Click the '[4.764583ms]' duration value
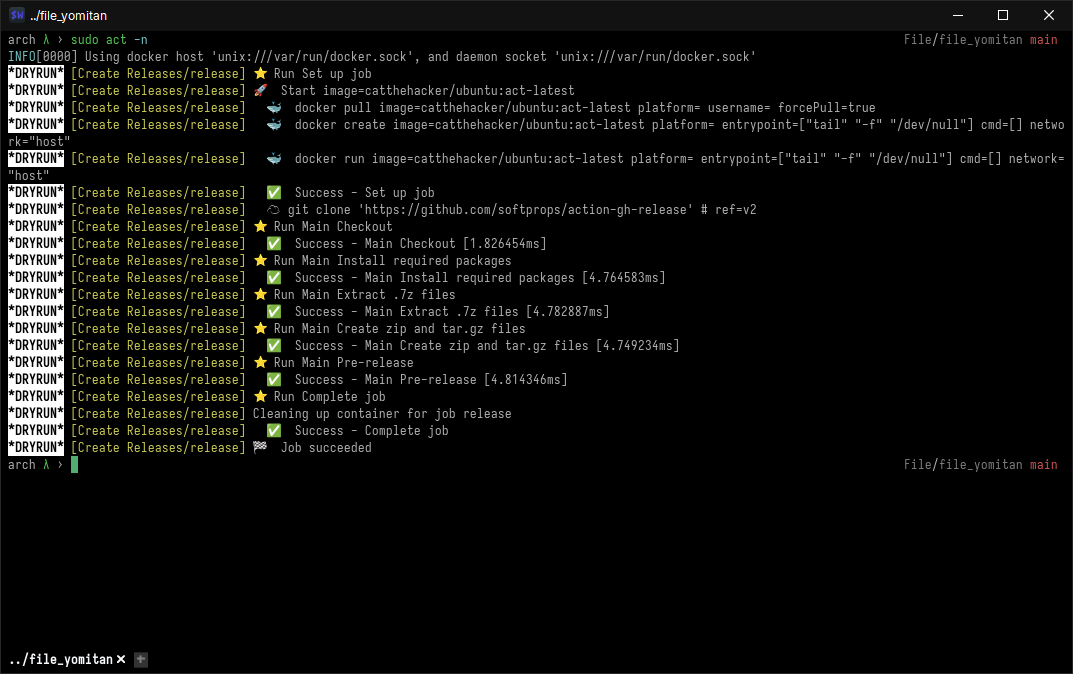Screen dimensions: 1073x674 pyautogui.click(x=623, y=278)
